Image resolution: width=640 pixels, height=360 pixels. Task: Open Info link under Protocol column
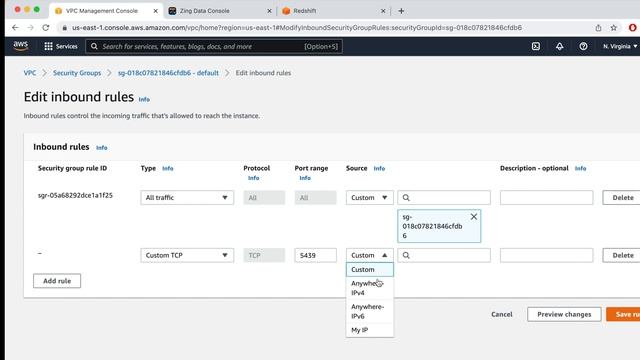pyautogui.click(x=253, y=178)
